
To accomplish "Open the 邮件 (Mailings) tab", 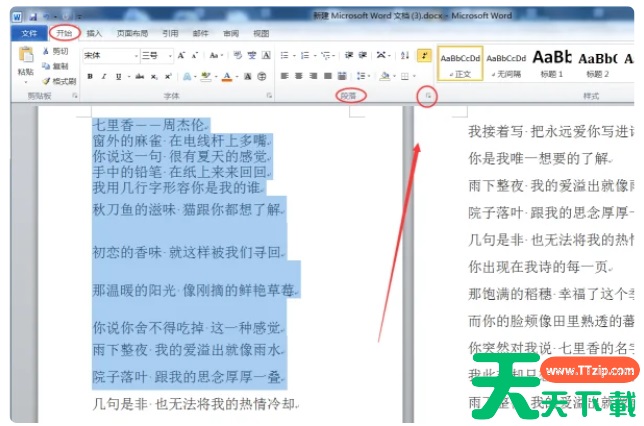I will (x=200, y=33).
